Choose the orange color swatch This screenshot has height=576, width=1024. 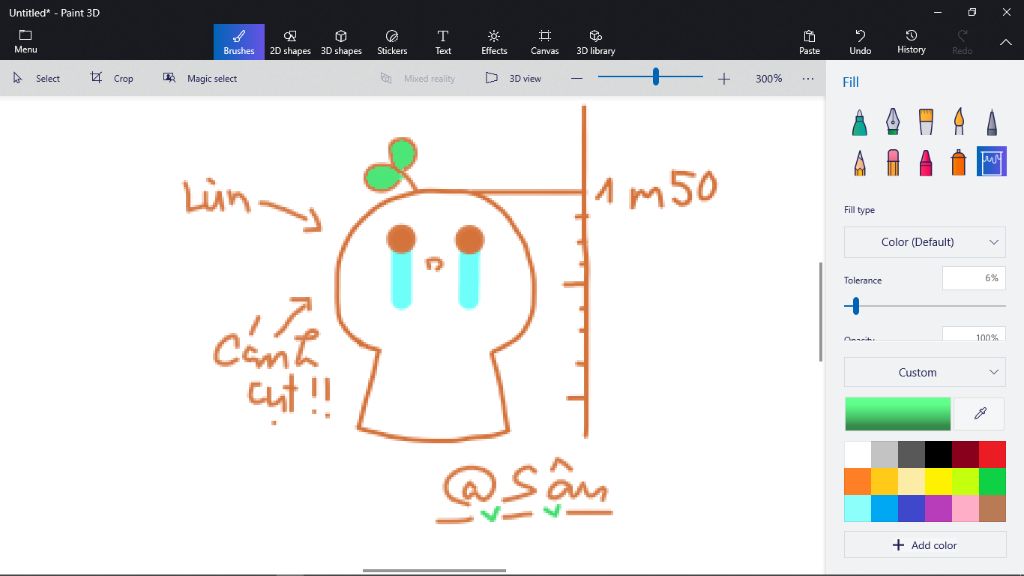[x=857, y=481]
